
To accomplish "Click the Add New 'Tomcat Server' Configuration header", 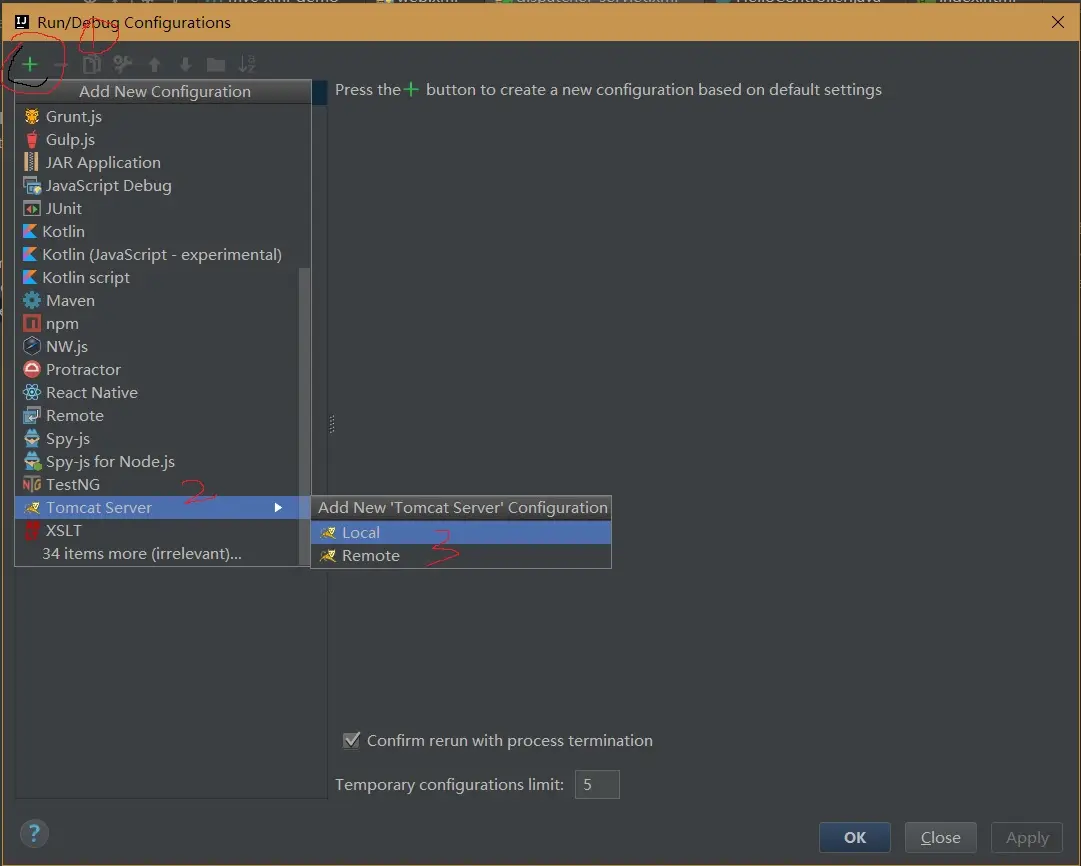I will coord(462,507).
